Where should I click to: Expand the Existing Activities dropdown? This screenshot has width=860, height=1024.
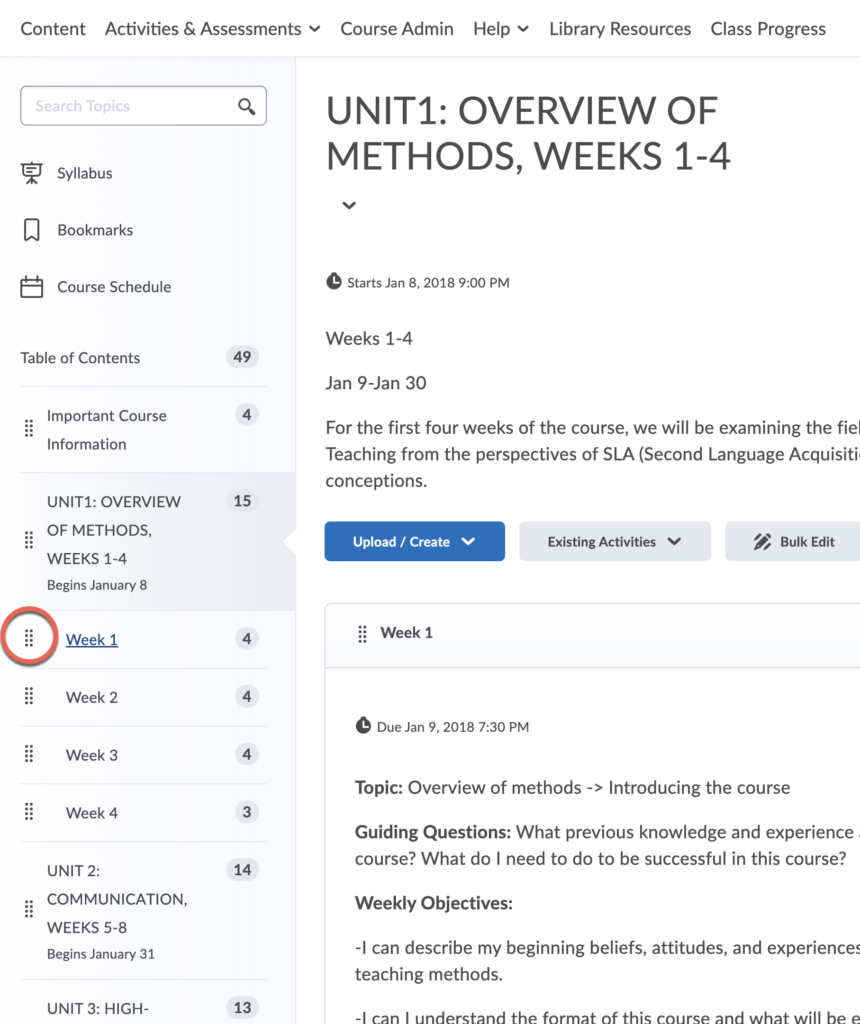tap(614, 542)
